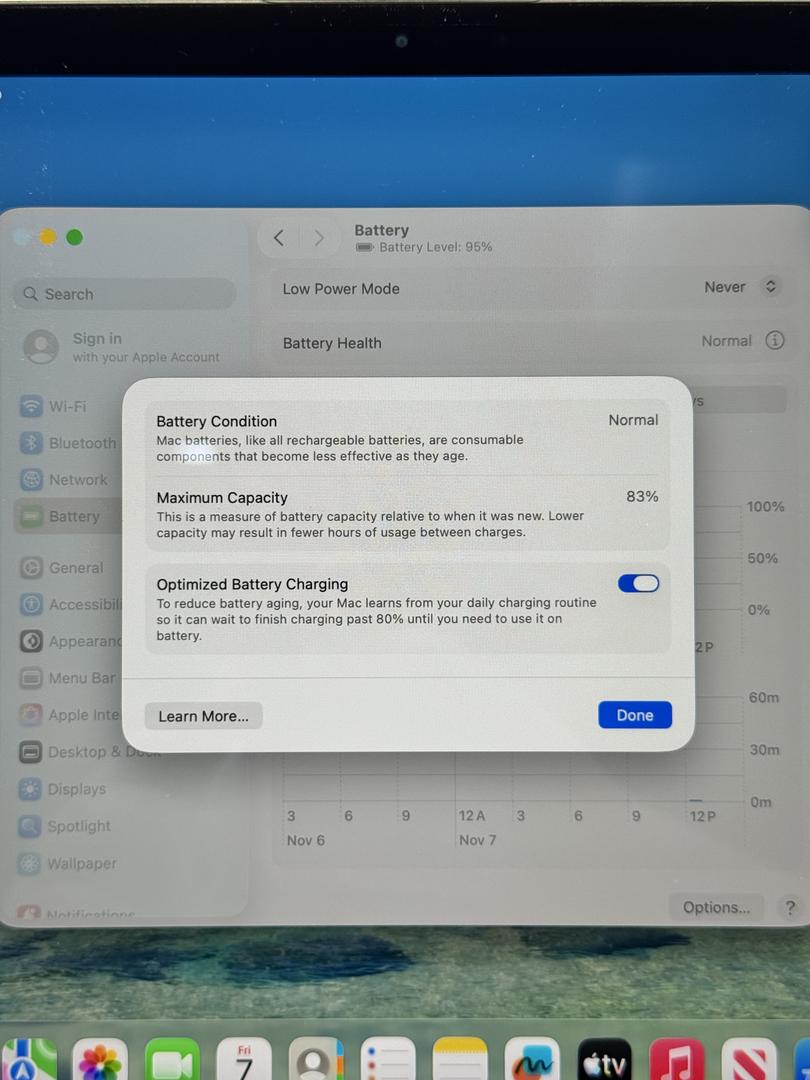
Task: Sign in with your Apple Account
Action: tap(121, 347)
